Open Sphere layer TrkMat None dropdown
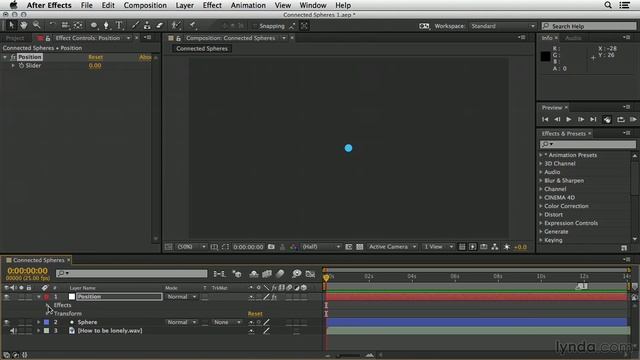 227,322
